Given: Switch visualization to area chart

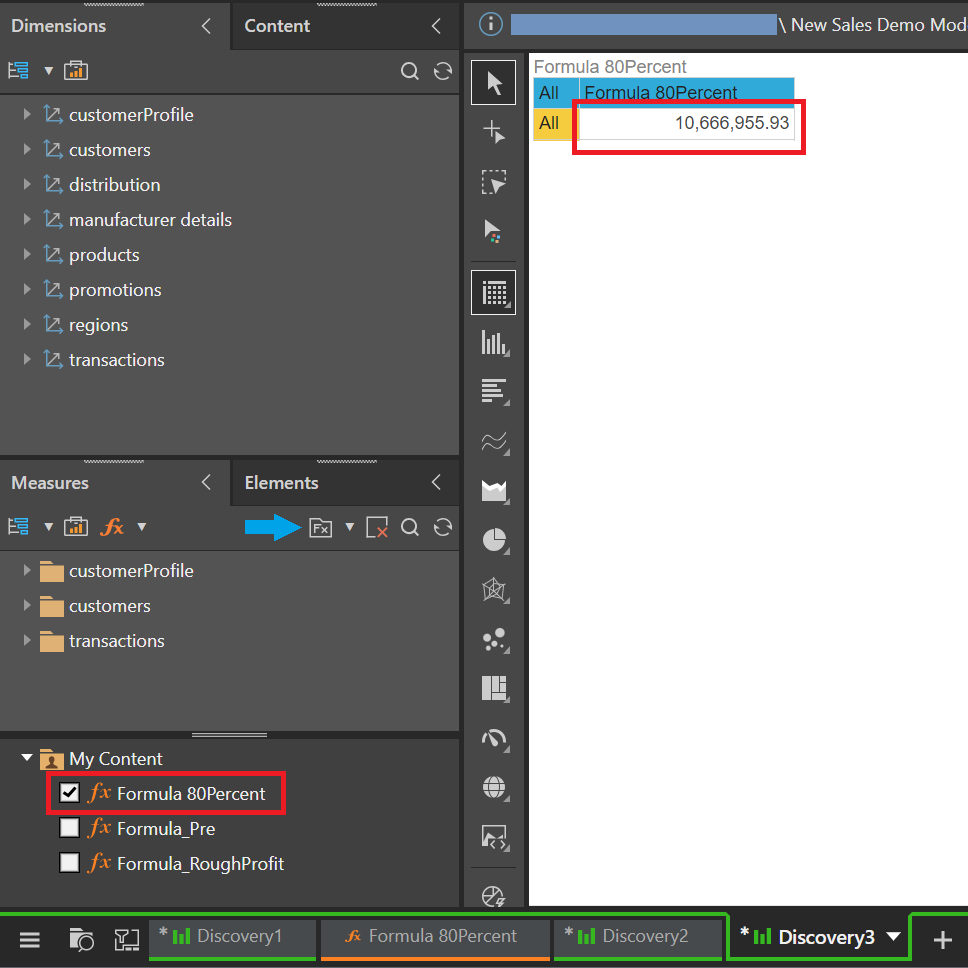Looking at the screenshot, I should coord(494,491).
